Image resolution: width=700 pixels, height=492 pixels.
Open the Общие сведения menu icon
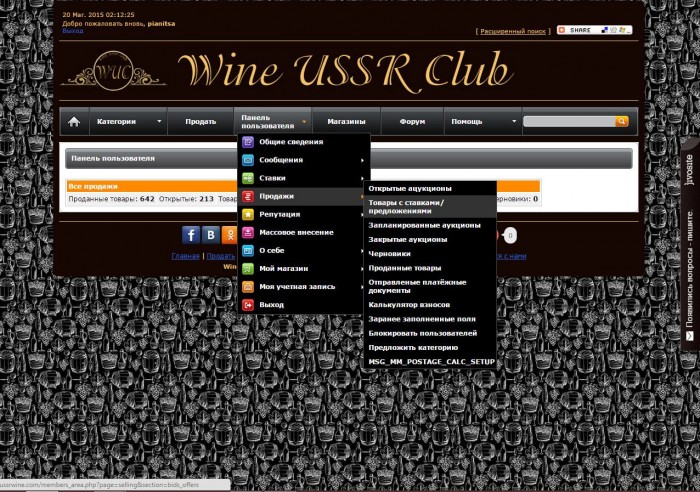point(248,142)
